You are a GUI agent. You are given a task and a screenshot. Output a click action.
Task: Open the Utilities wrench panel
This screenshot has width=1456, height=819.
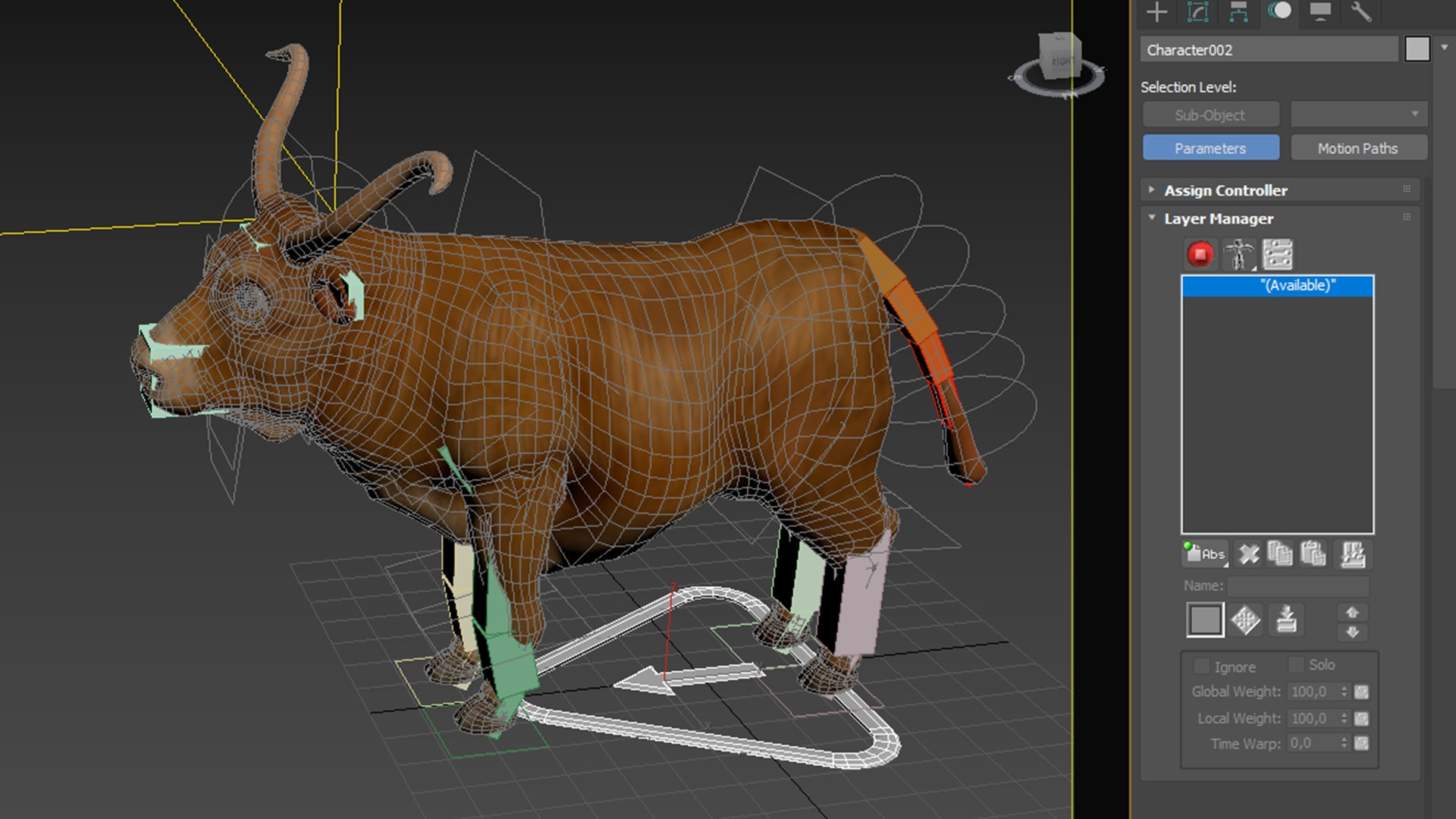[x=1361, y=11]
